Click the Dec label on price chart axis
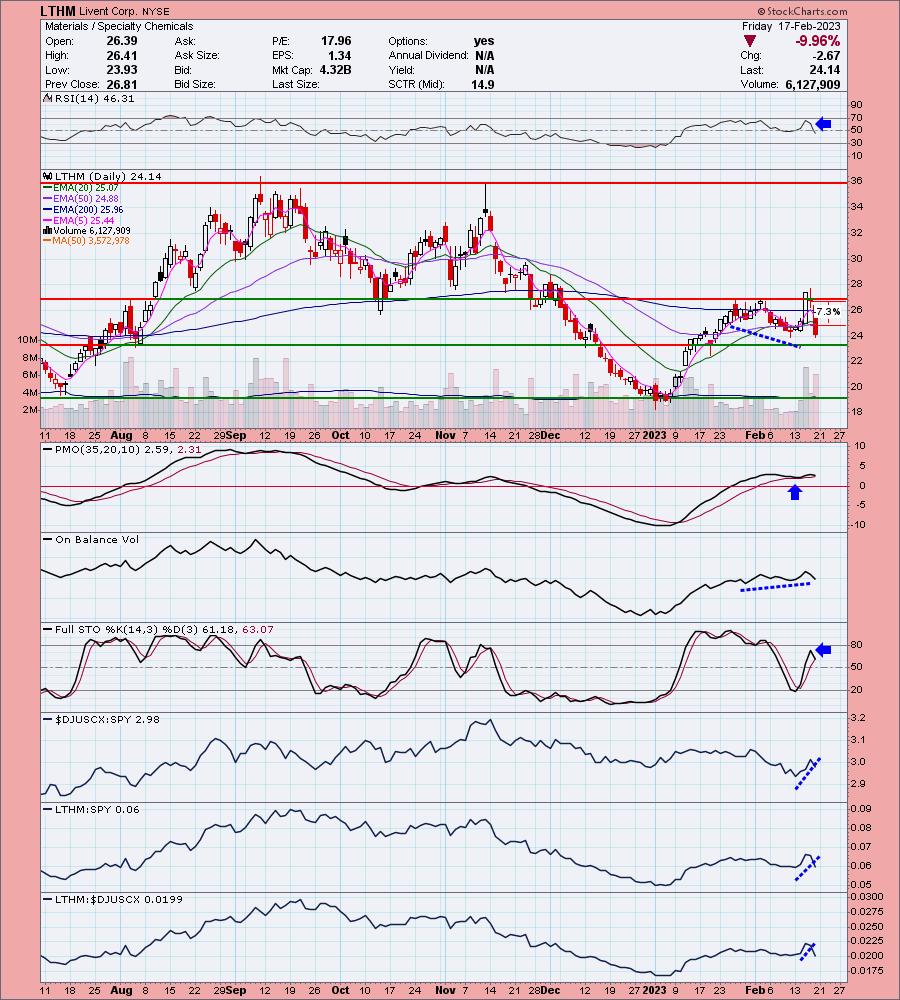Image resolution: width=900 pixels, height=1000 pixels. (550, 436)
